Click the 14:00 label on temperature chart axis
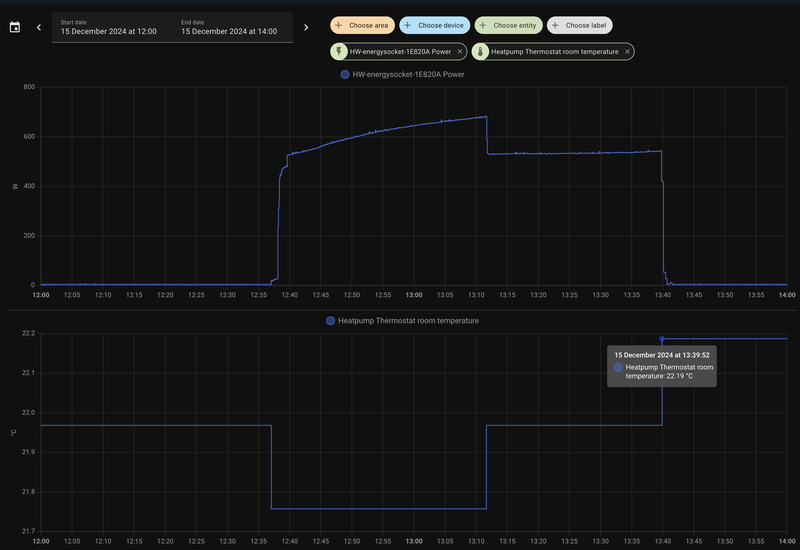The image size is (800, 550). pos(787,541)
